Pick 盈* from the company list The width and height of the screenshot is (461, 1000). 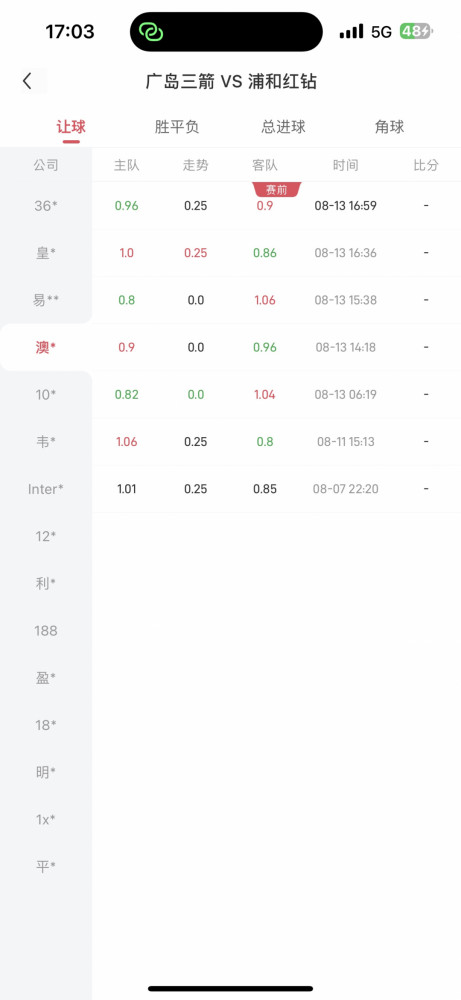[x=46, y=678]
